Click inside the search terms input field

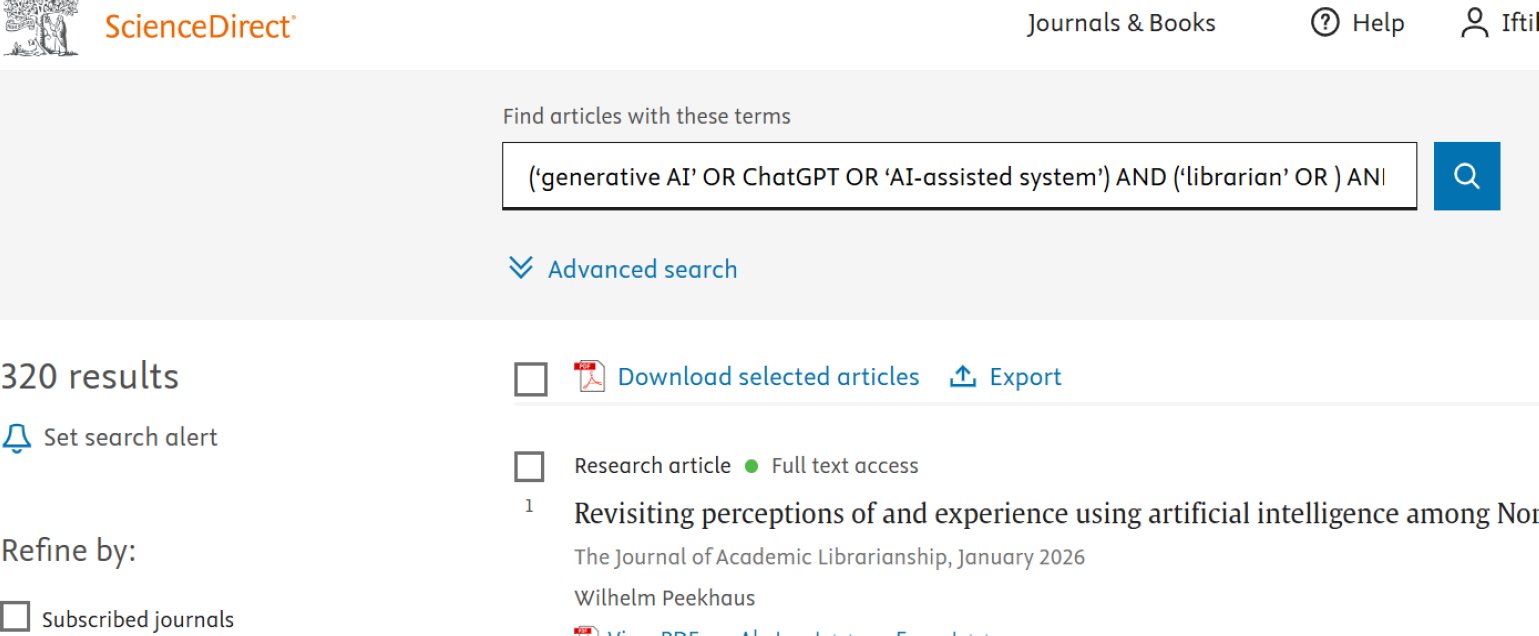(959, 176)
